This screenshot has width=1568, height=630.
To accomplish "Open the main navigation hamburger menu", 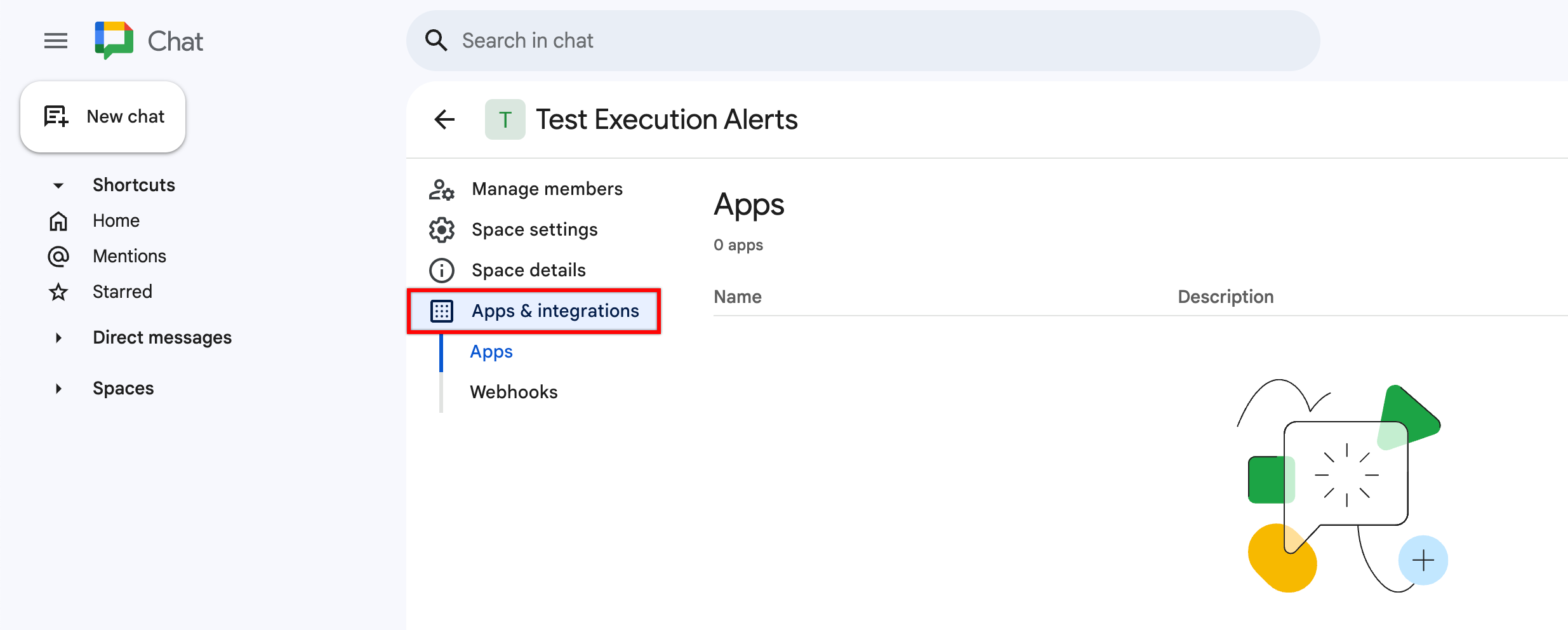I will [55, 40].
